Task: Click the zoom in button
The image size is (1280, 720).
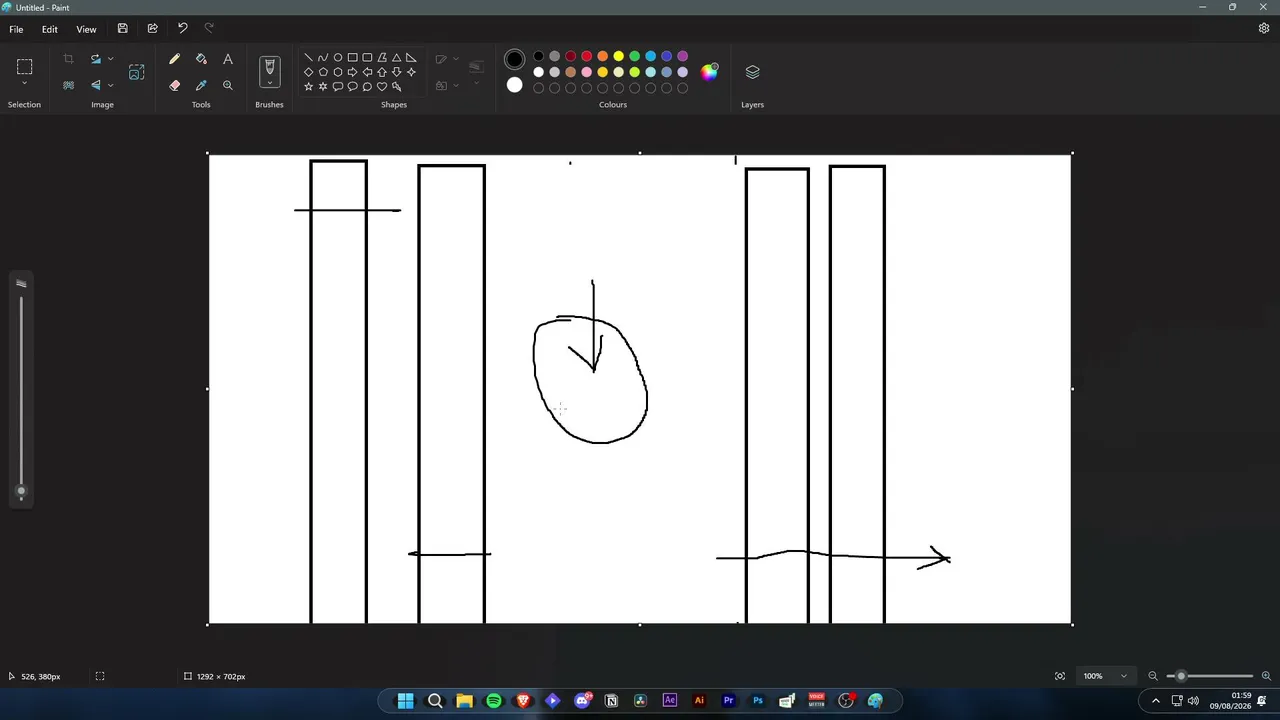Action: point(1266,676)
